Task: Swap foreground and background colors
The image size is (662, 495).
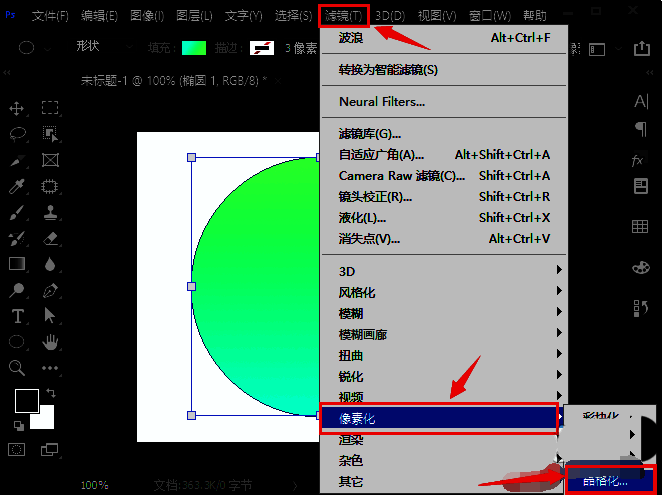Action: point(51,393)
